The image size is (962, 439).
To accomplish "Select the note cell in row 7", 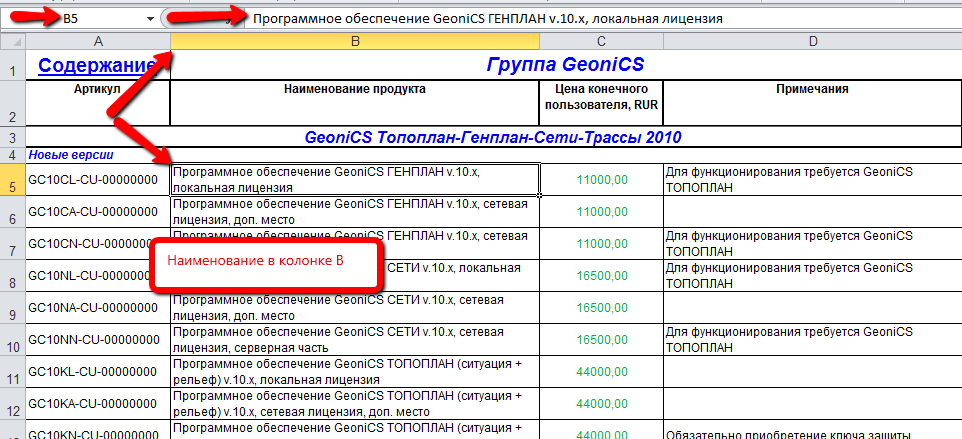I will [x=812, y=243].
